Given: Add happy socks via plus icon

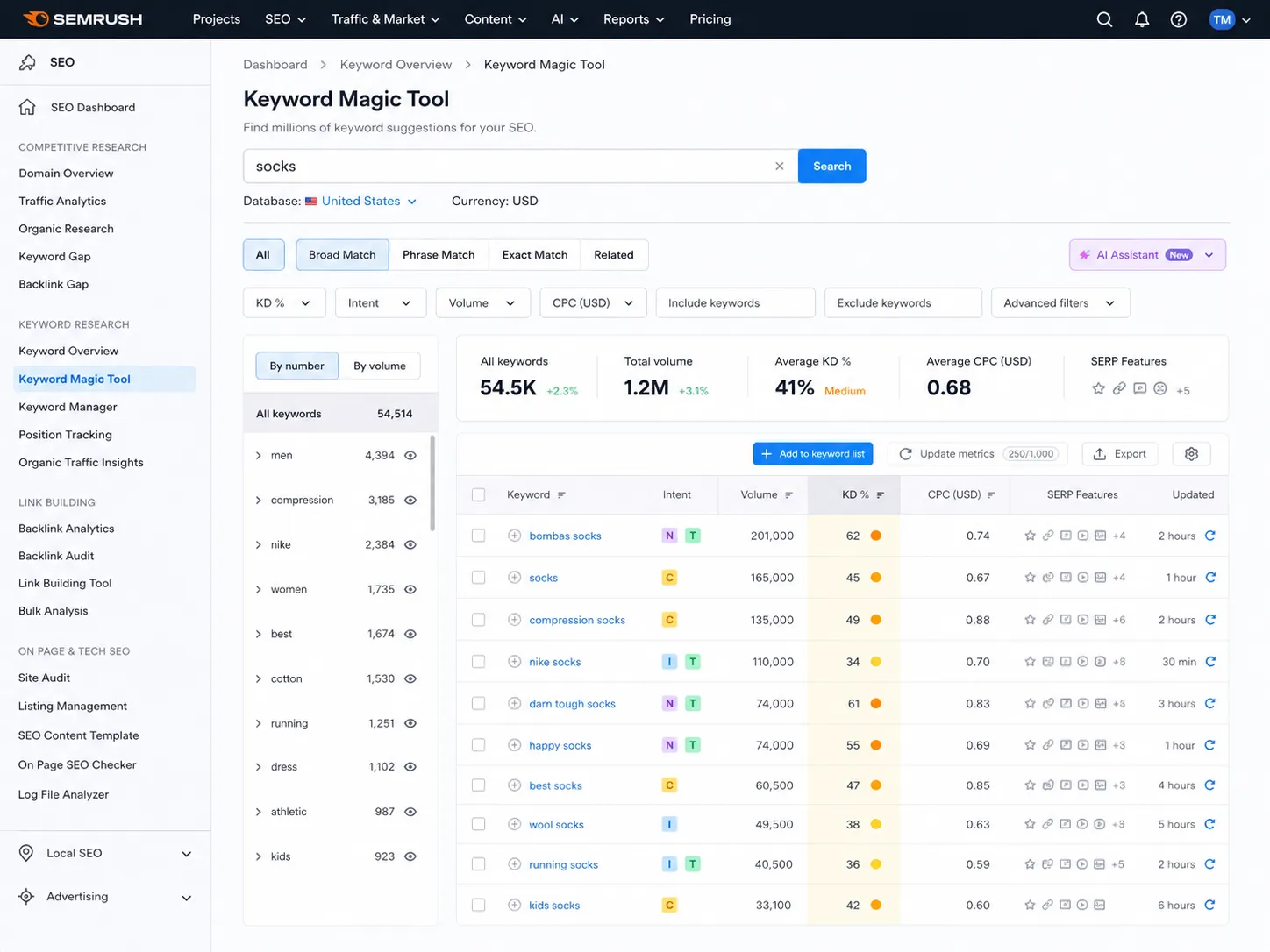Looking at the screenshot, I should tap(515, 745).
